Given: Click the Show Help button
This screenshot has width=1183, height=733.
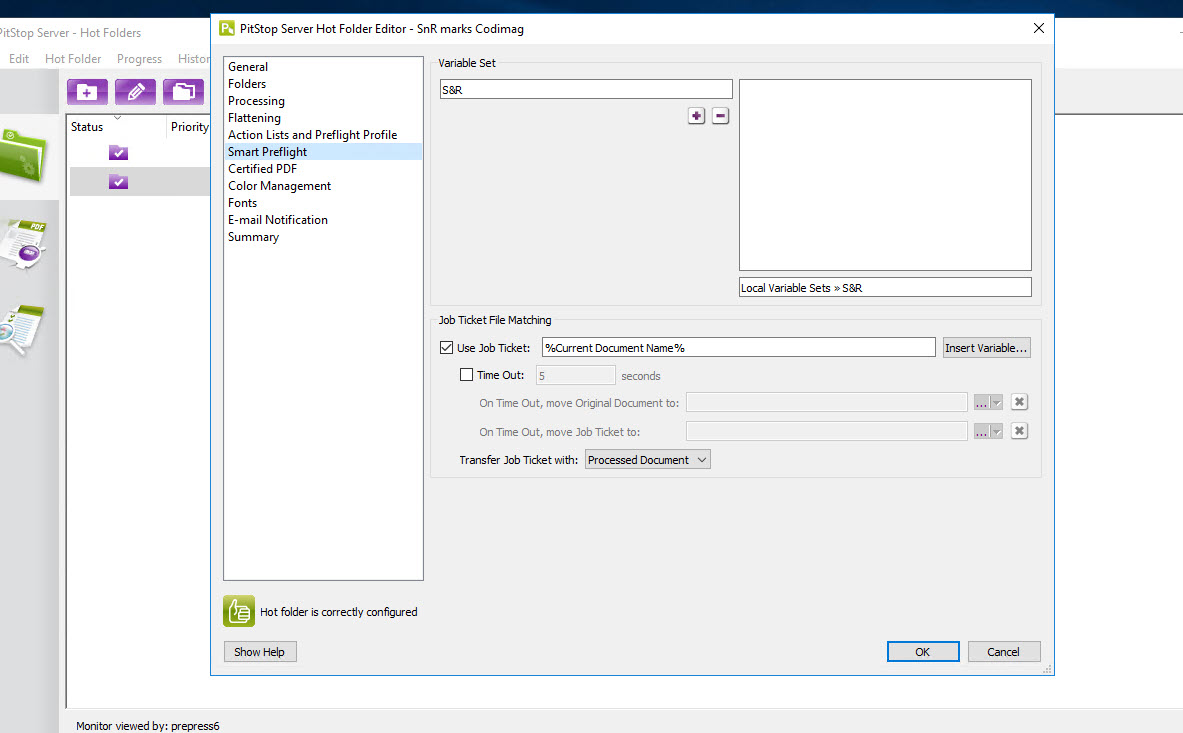Looking at the screenshot, I should coord(260,652).
